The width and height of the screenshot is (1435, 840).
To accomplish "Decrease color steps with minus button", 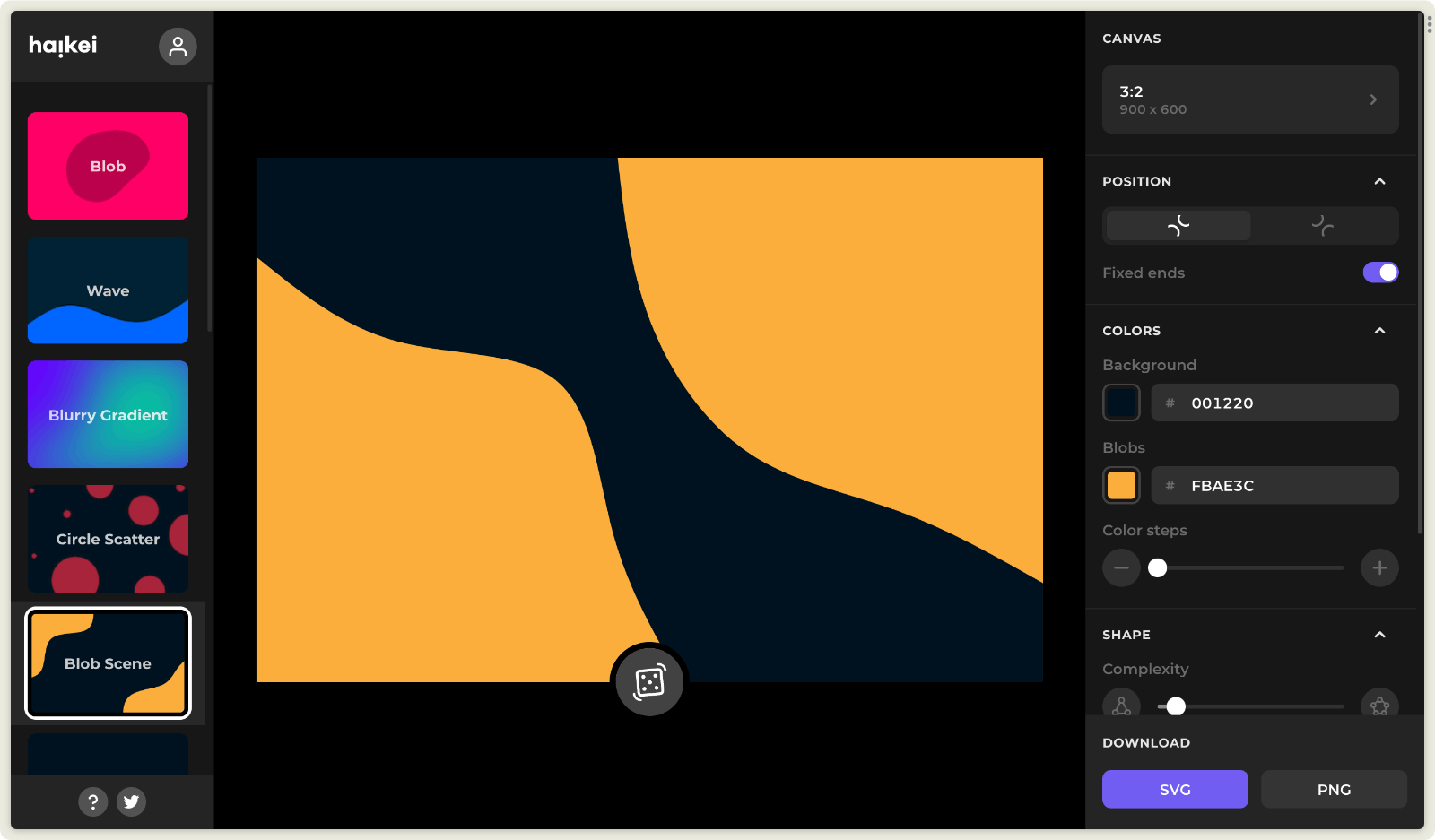I will (1121, 567).
